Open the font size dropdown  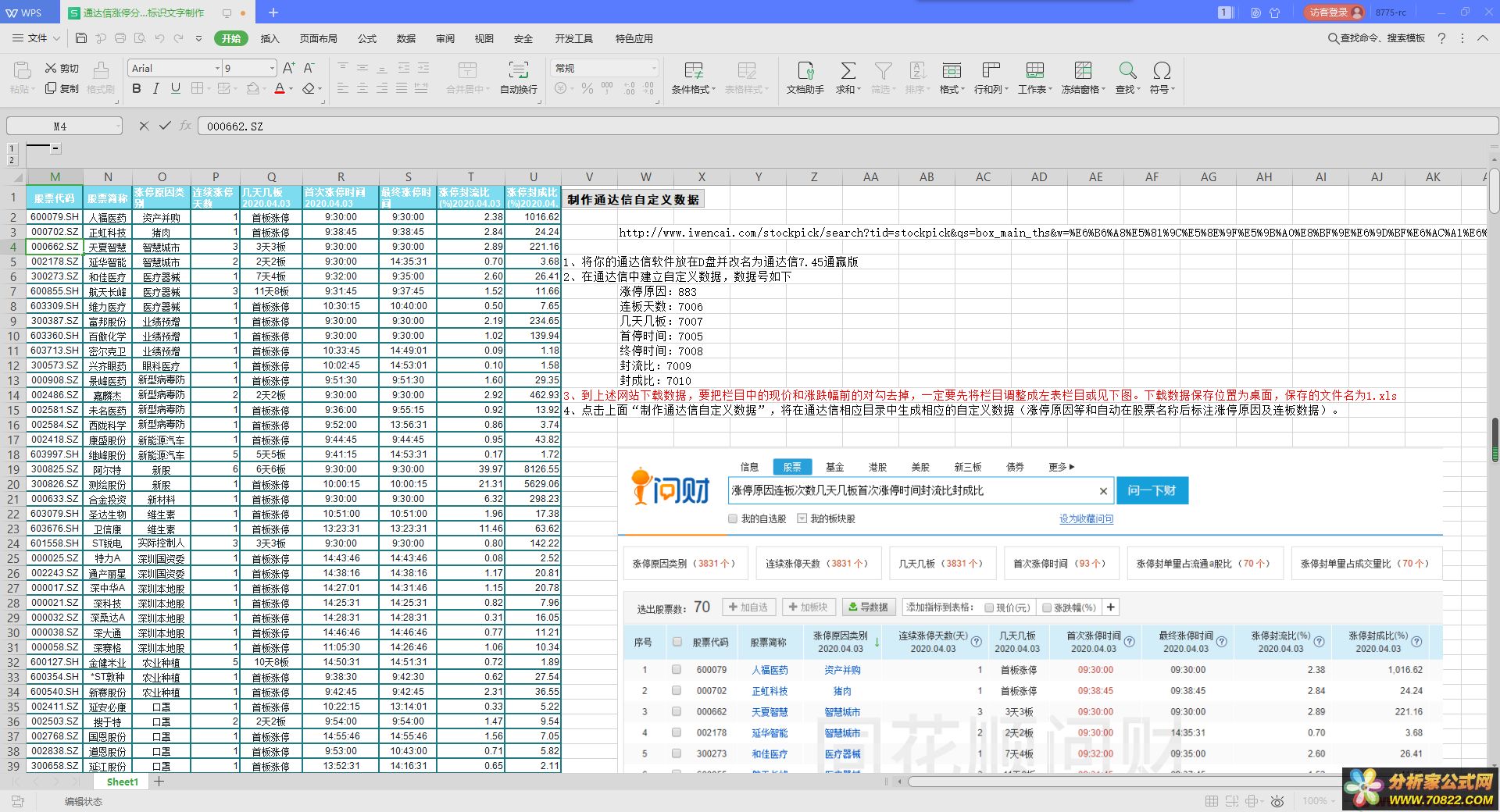pos(272,68)
